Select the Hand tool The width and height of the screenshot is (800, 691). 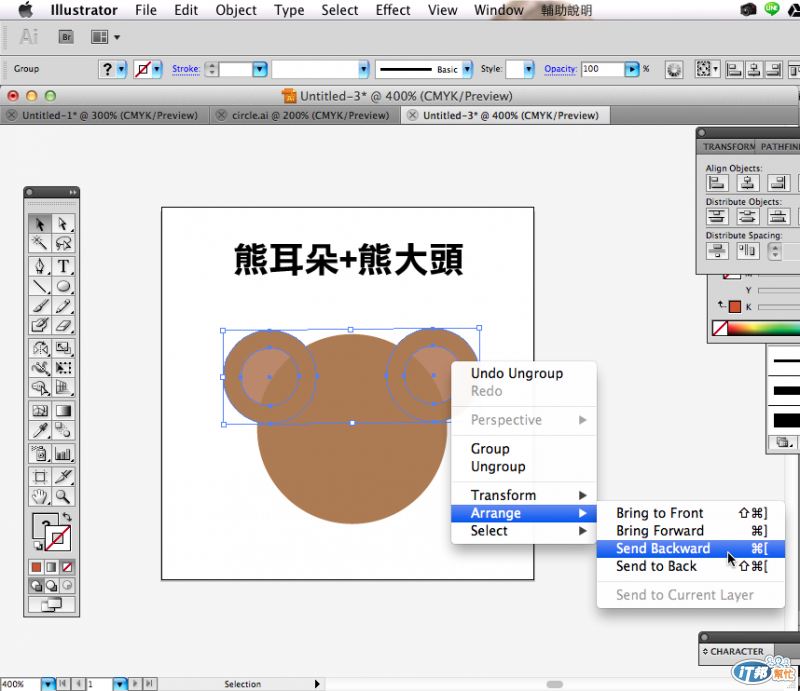point(40,496)
